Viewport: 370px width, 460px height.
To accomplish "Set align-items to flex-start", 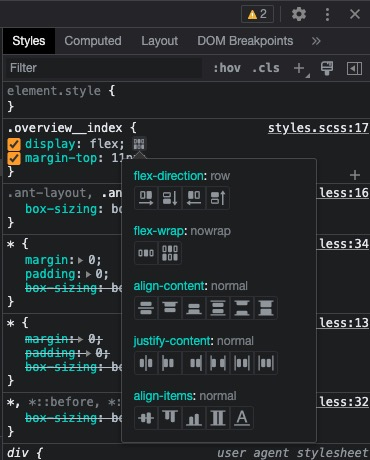I will coord(170,418).
